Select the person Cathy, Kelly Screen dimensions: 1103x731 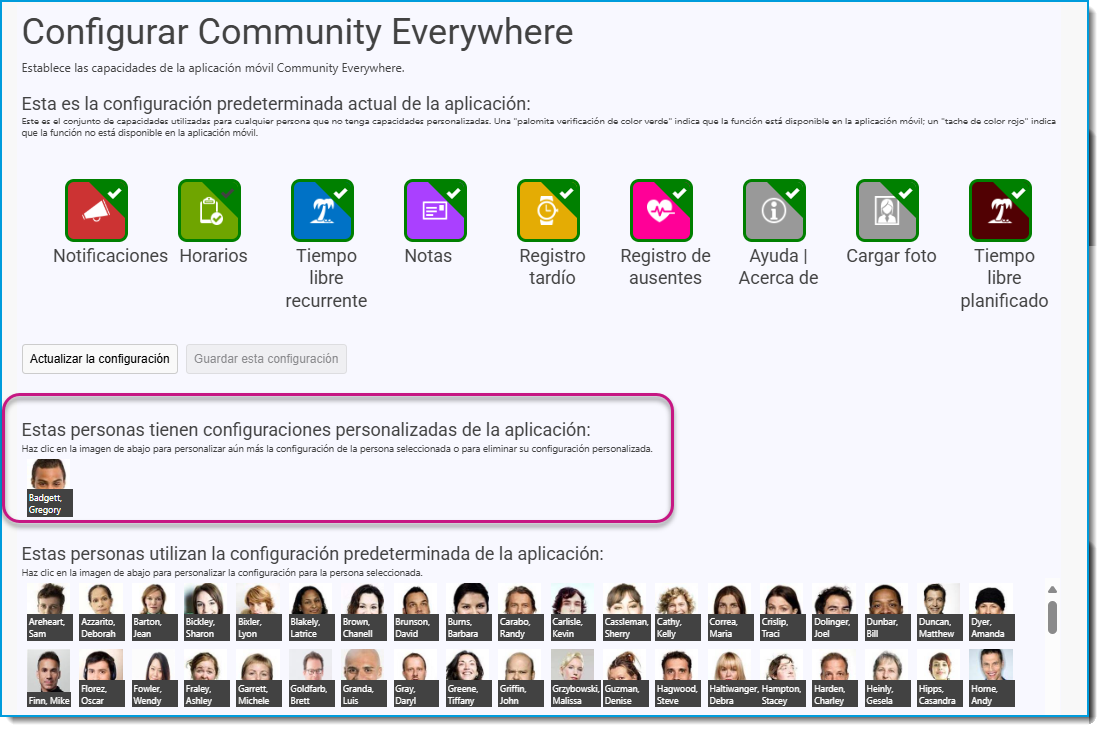click(677, 611)
